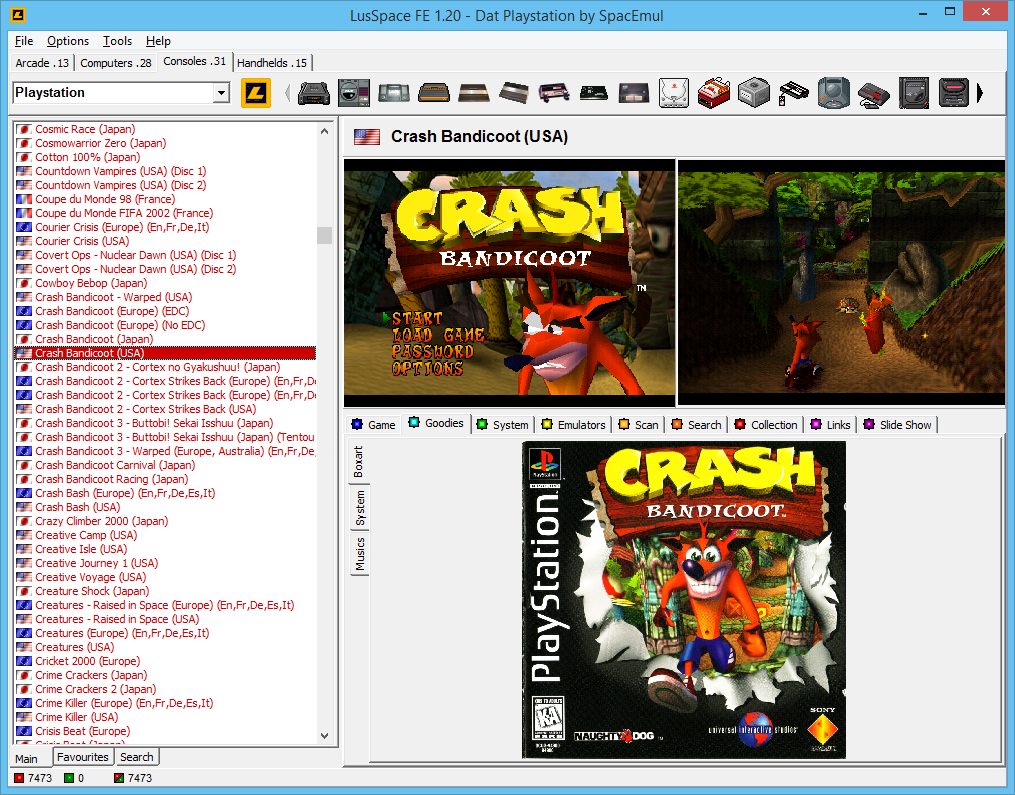Click the game list scrollbar thumb
Screen dimensions: 1015x795
click(x=324, y=235)
